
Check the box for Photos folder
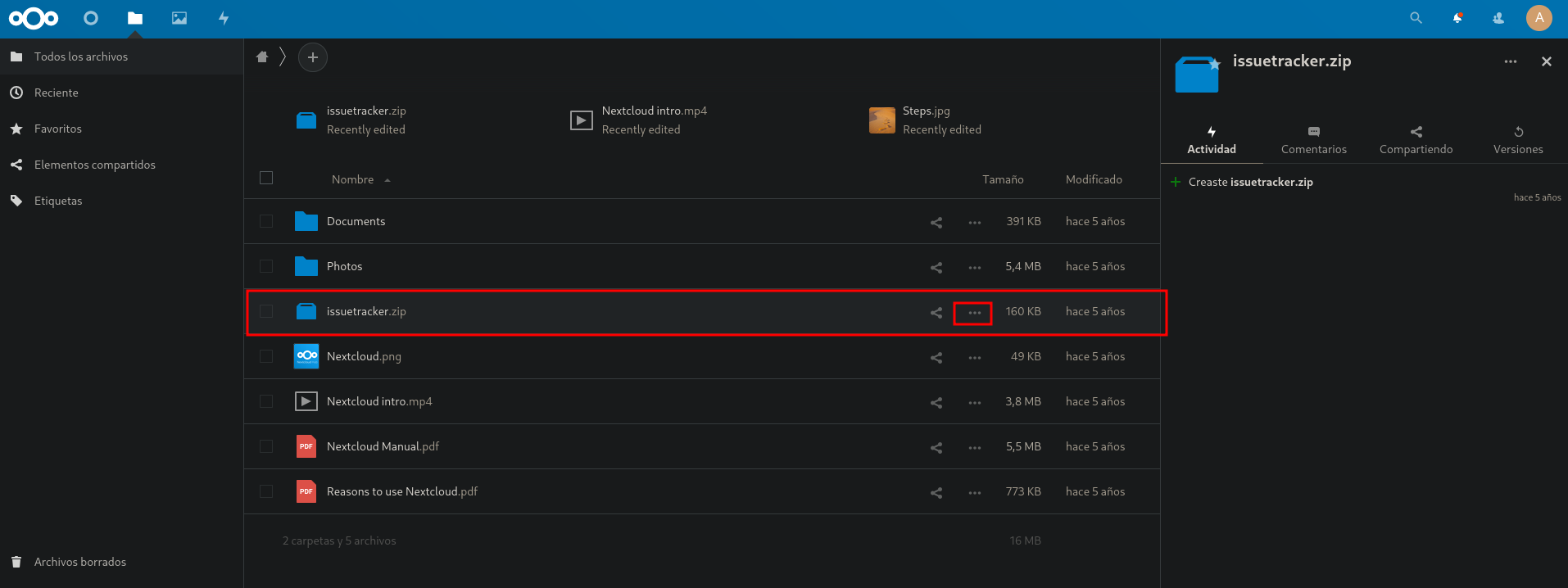266,266
